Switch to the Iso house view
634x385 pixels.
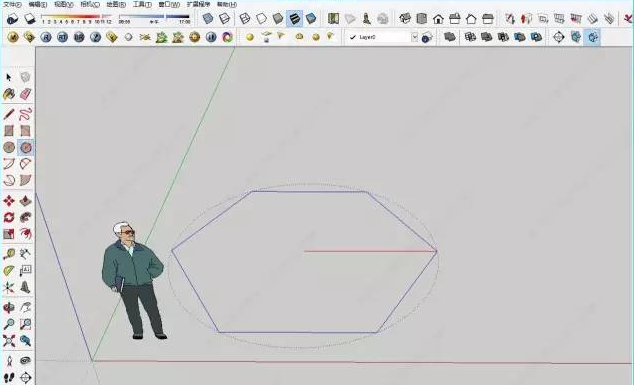coord(405,19)
